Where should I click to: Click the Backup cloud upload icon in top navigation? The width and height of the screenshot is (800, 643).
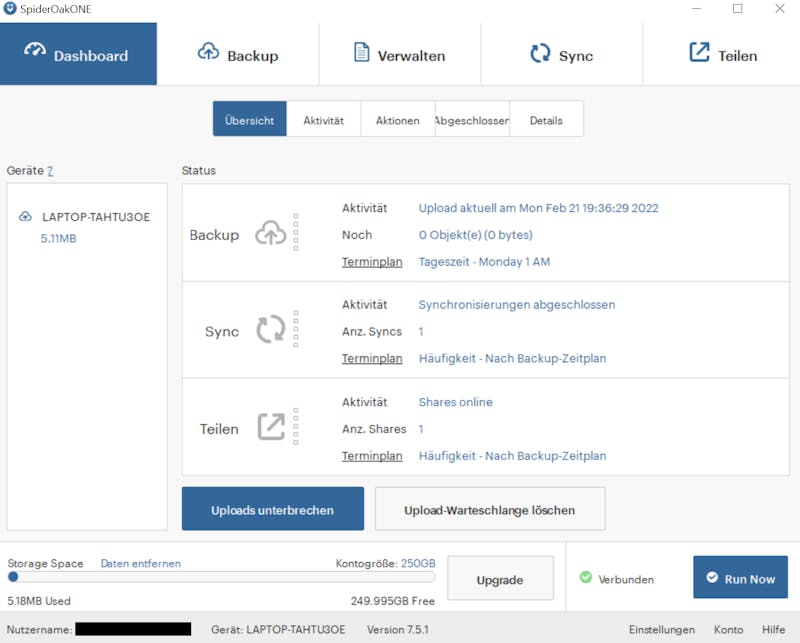pyautogui.click(x=208, y=51)
